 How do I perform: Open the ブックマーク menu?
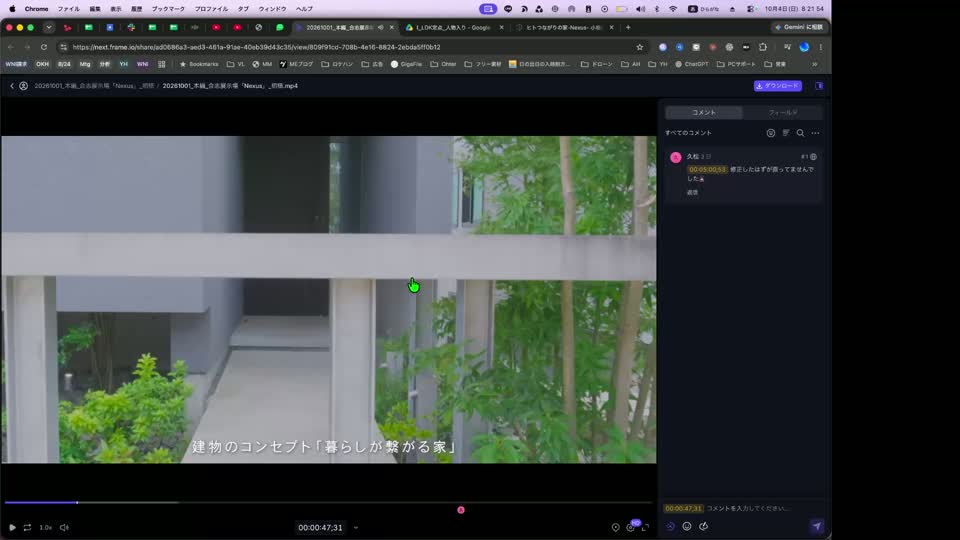[x=168, y=9]
